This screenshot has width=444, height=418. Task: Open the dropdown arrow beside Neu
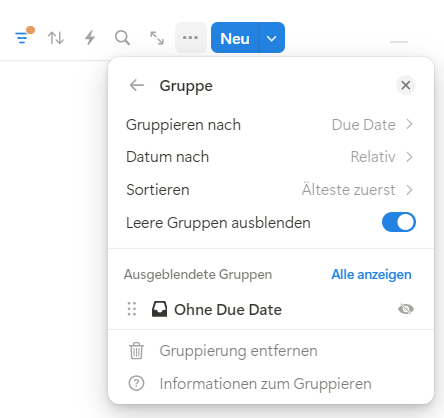point(272,38)
